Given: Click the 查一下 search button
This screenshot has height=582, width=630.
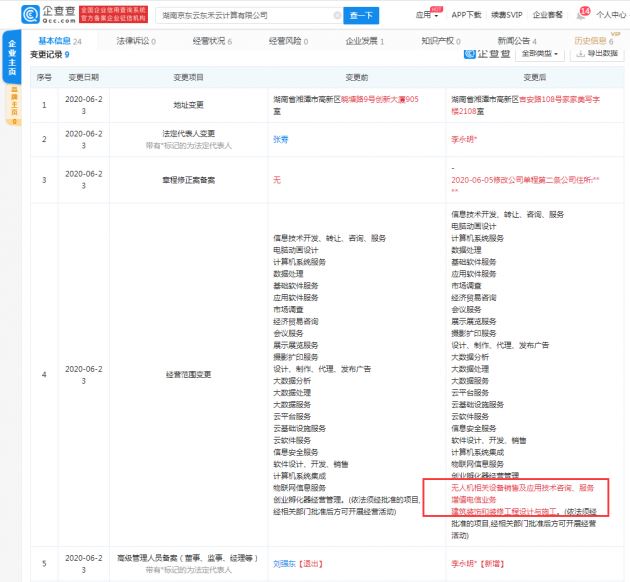Looking at the screenshot, I should click(361, 15).
